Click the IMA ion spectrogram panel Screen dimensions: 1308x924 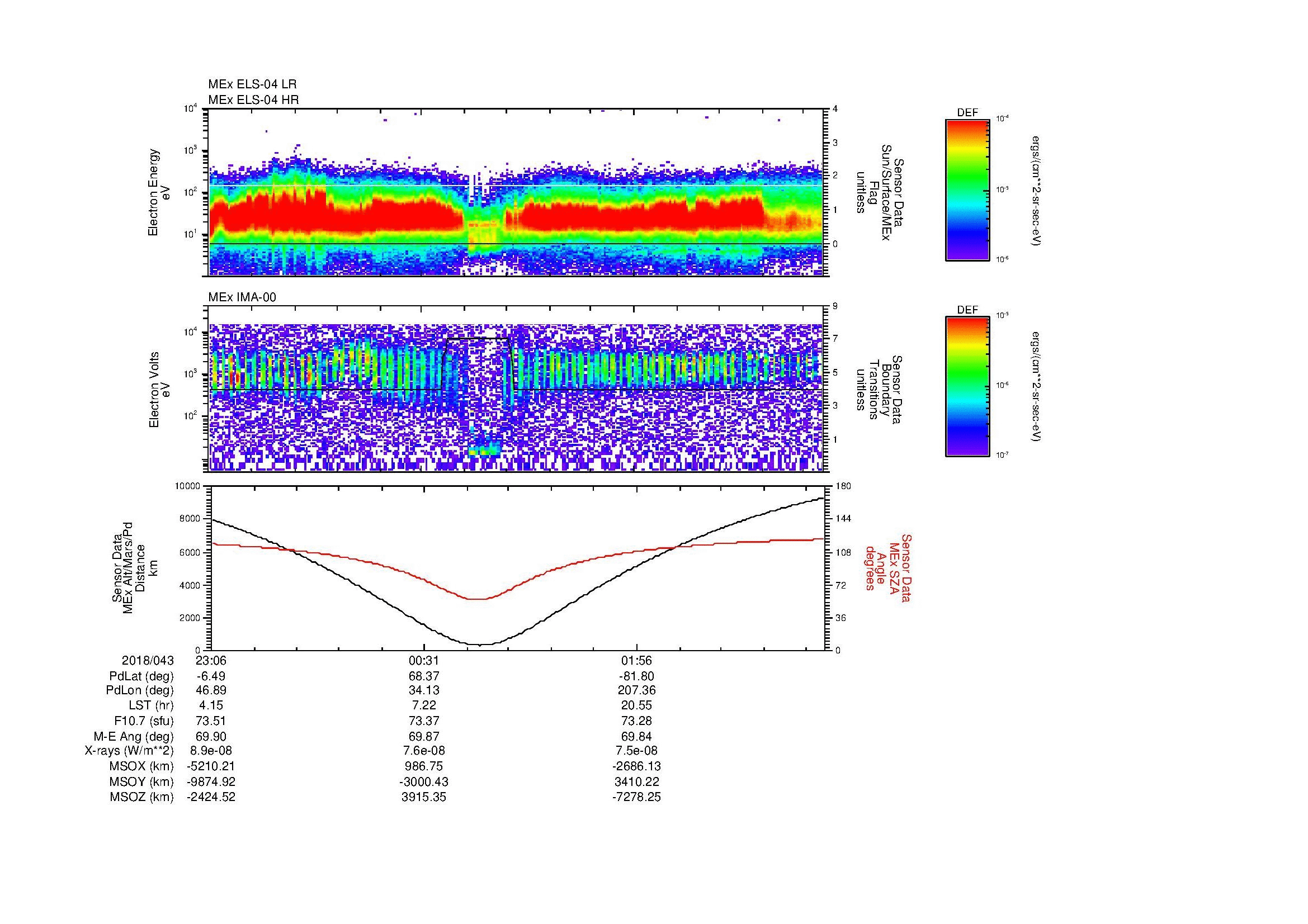(x=517, y=390)
